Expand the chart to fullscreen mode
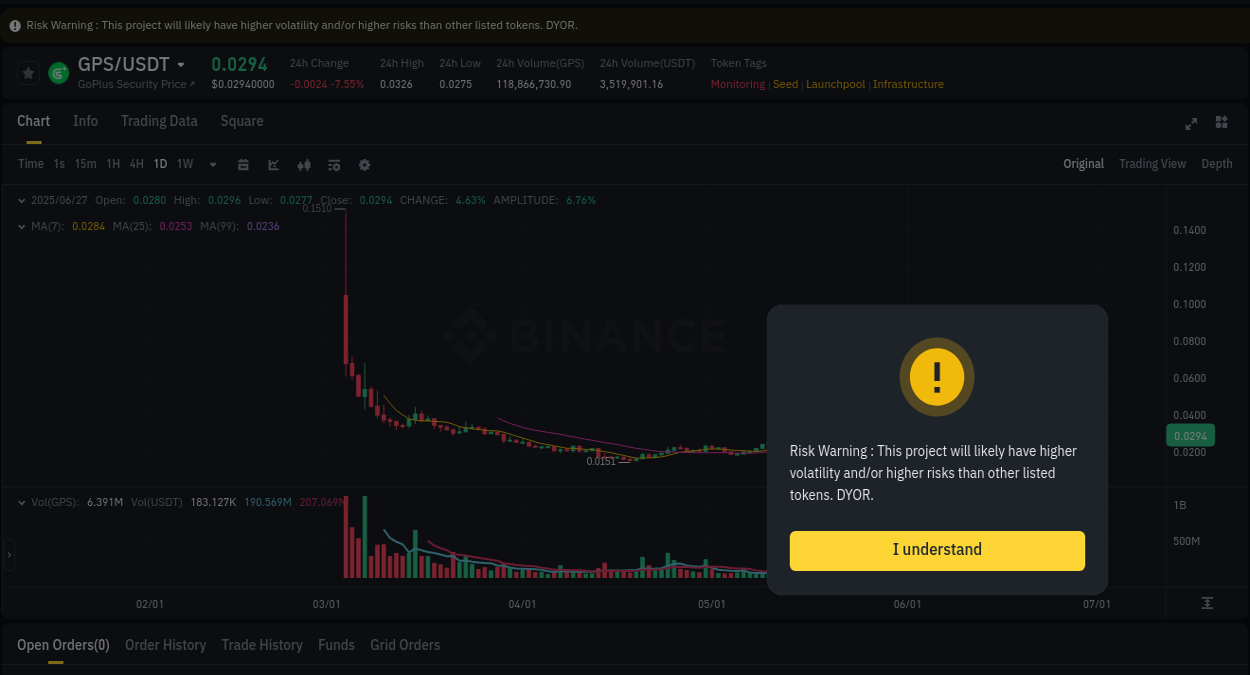Image resolution: width=1250 pixels, height=675 pixels. tap(1191, 123)
